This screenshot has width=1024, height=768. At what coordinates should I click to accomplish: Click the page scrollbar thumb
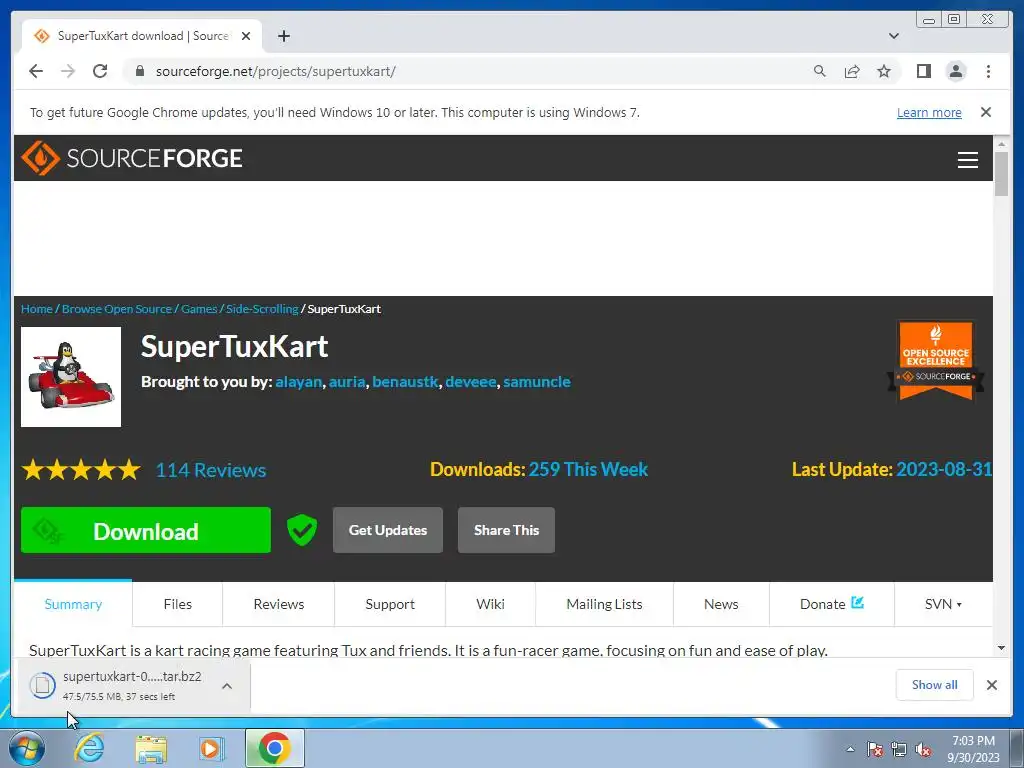click(1001, 173)
